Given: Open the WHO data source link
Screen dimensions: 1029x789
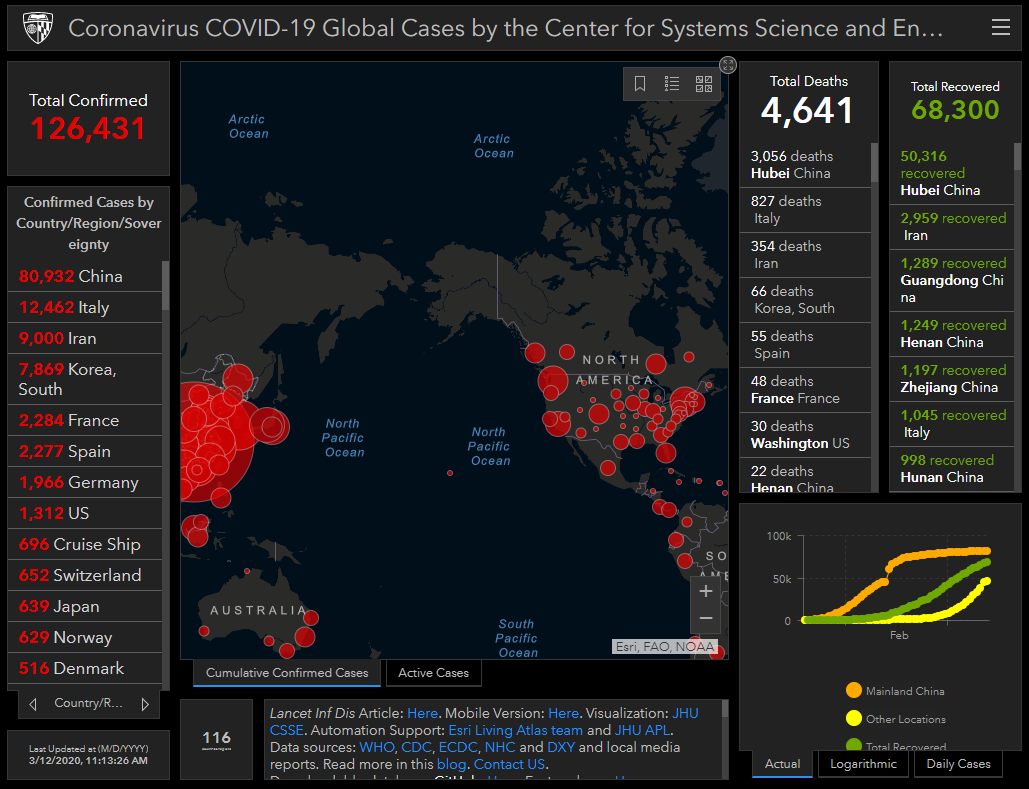Looking at the screenshot, I should click(377, 747).
